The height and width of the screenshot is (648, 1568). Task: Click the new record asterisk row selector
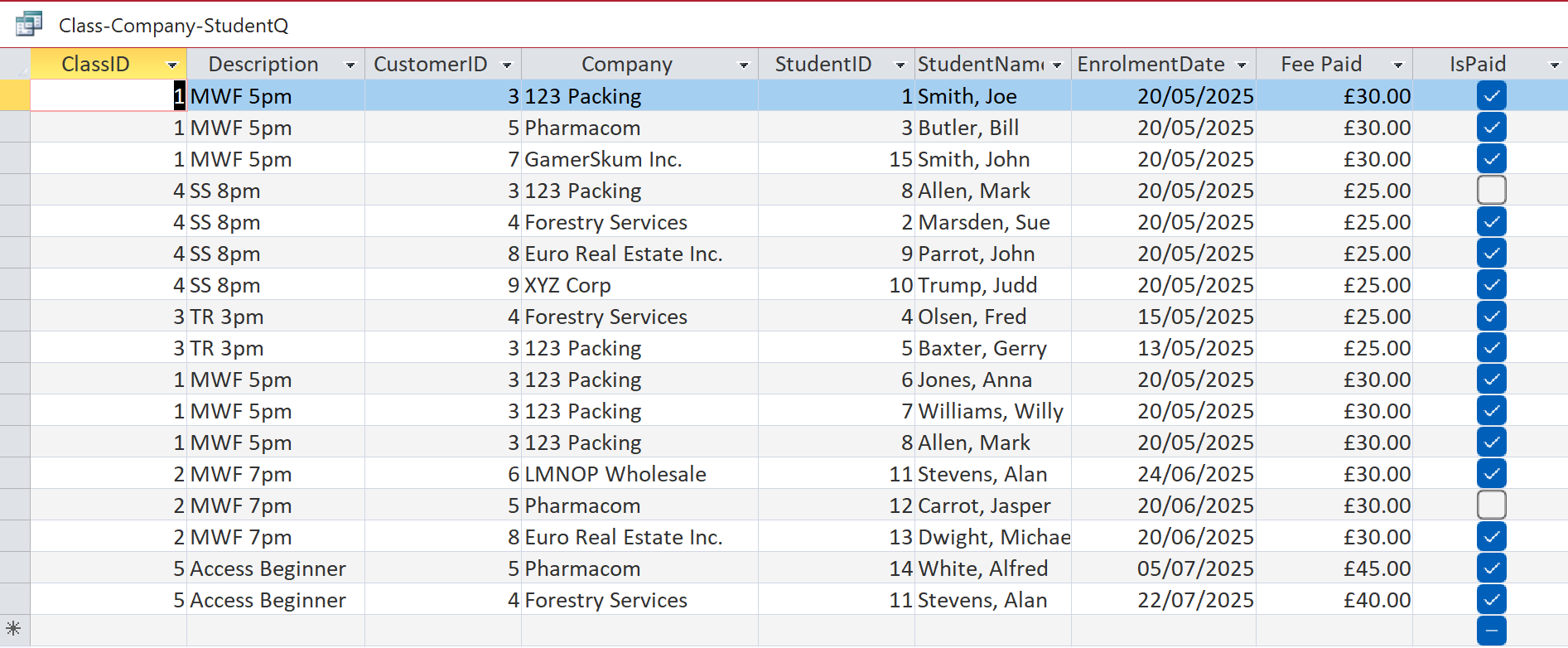pos(14,629)
